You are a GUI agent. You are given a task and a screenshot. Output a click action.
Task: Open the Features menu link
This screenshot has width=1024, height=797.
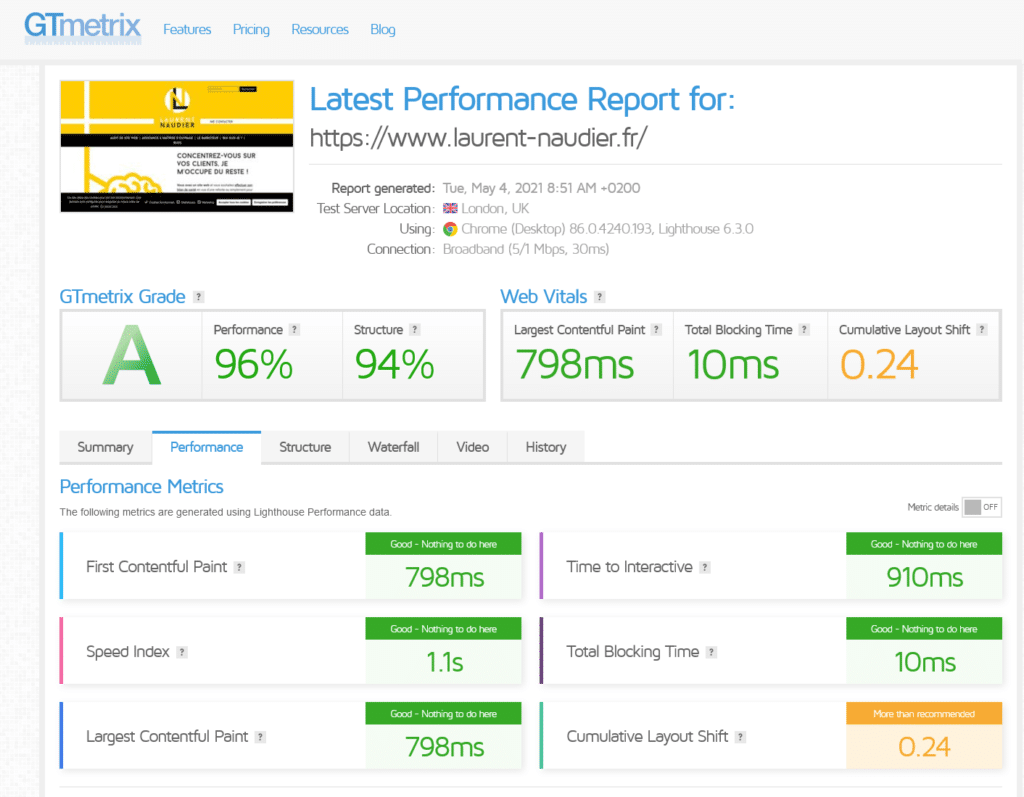click(187, 29)
